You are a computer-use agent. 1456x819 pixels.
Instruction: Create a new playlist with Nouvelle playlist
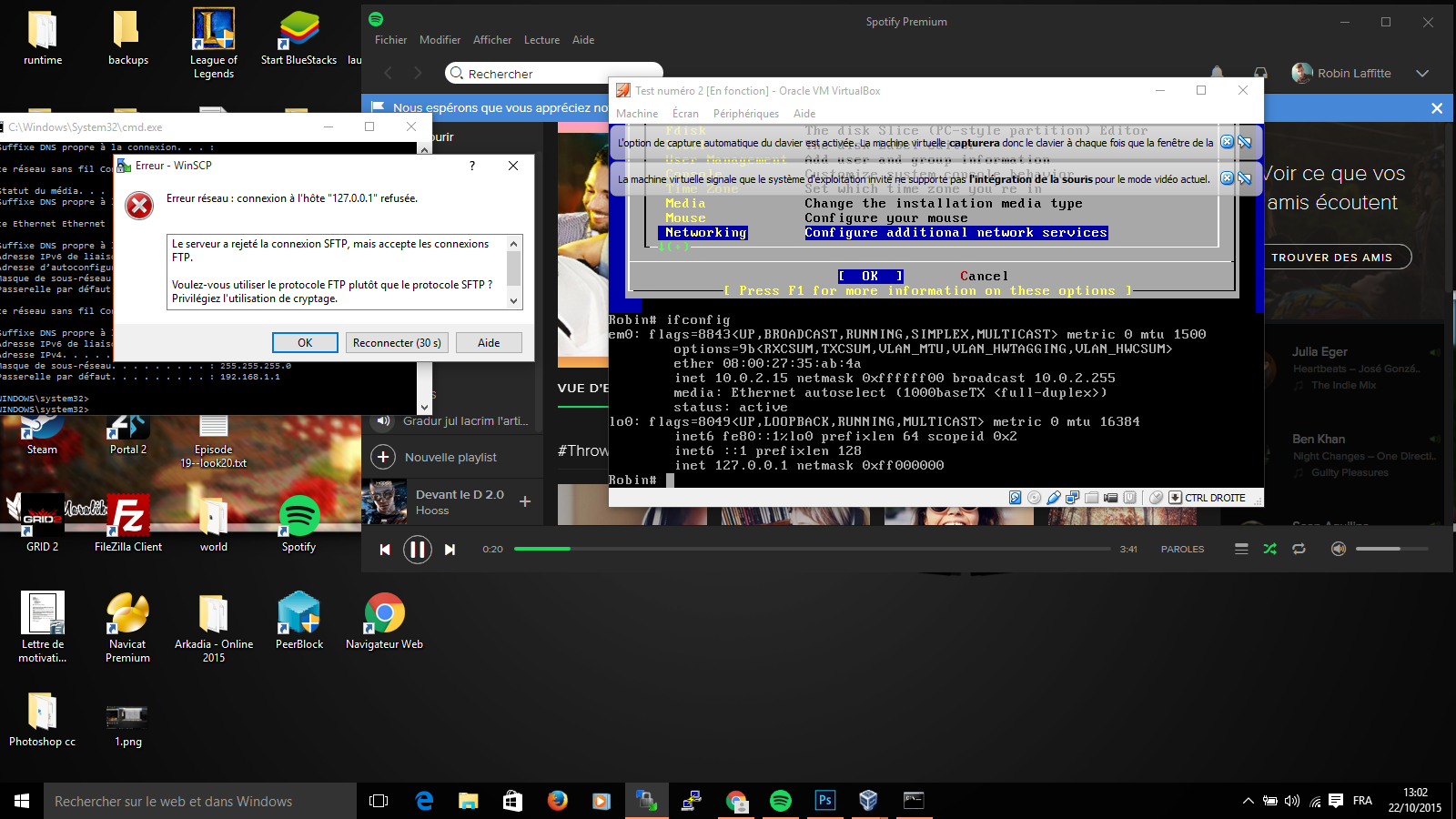pos(435,457)
